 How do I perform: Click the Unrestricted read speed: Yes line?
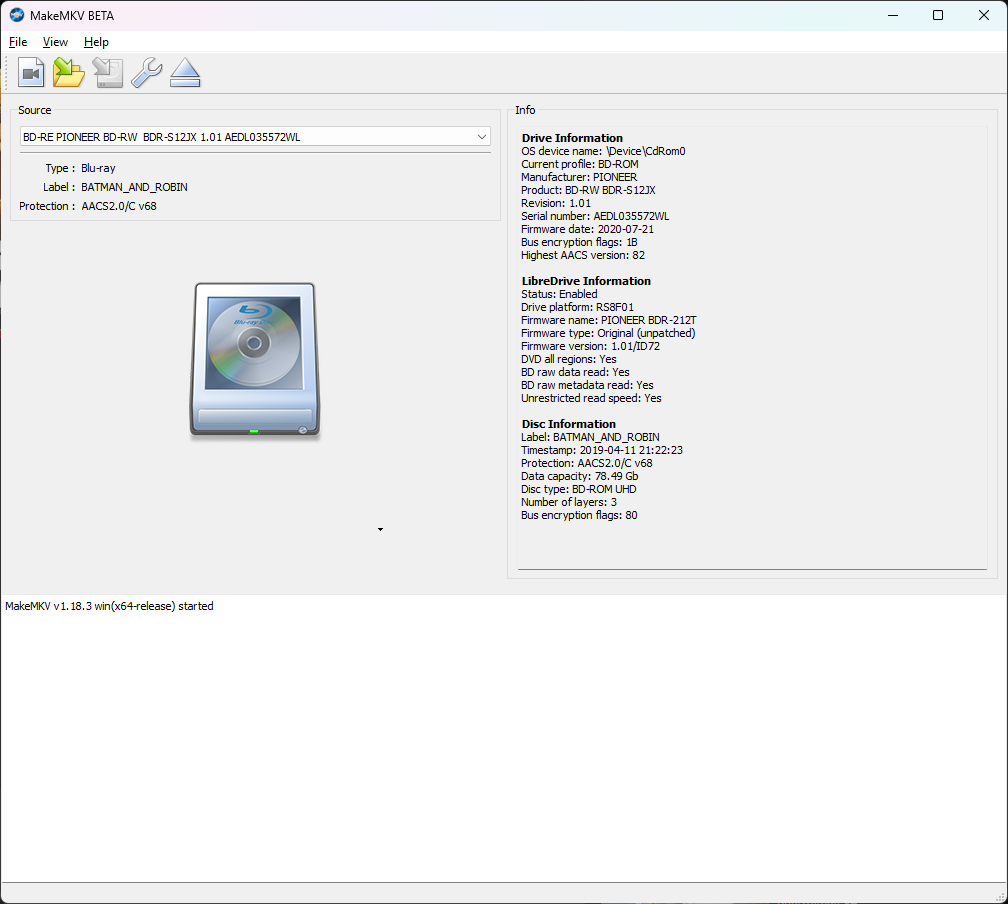(591, 398)
